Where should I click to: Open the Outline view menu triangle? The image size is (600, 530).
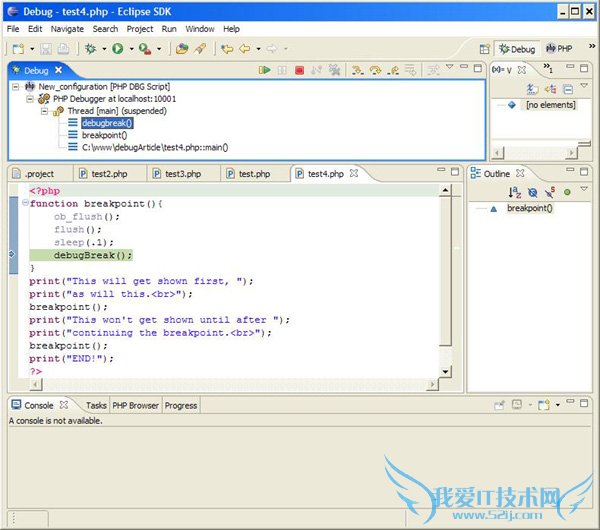click(x=584, y=189)
